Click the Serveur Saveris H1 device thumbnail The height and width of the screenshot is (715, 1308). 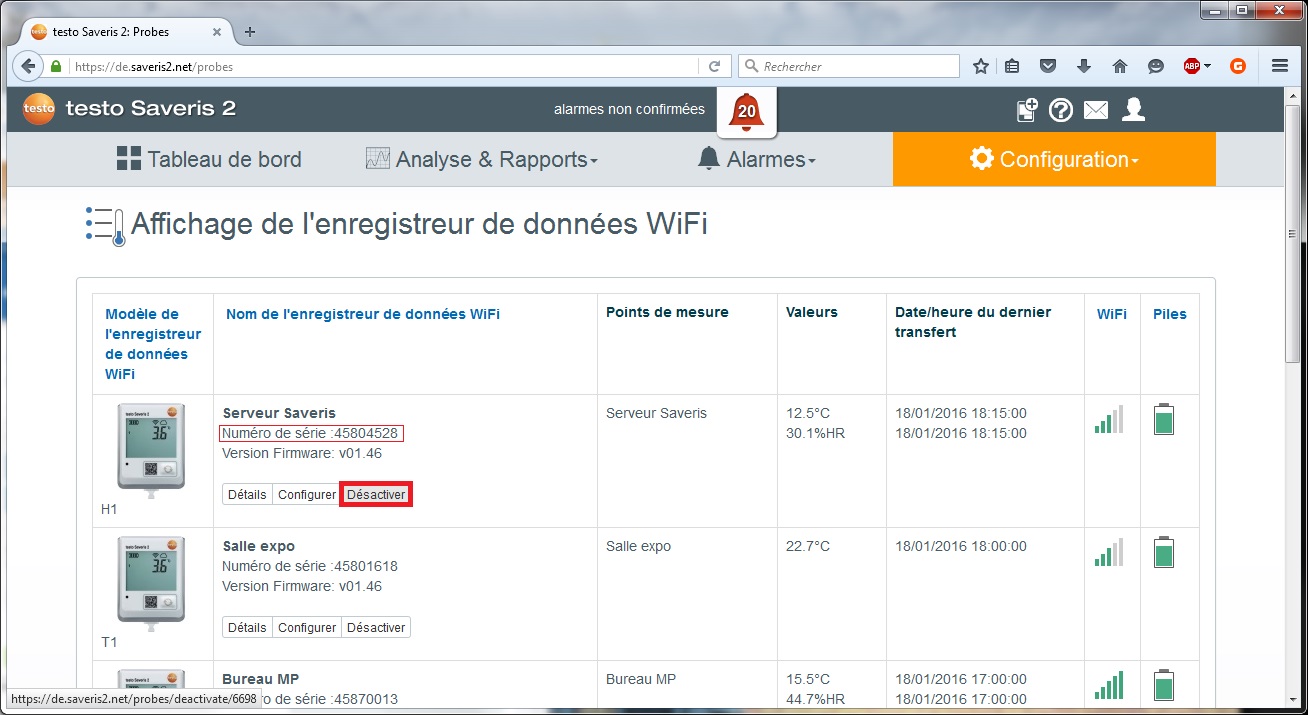[151, 452]
